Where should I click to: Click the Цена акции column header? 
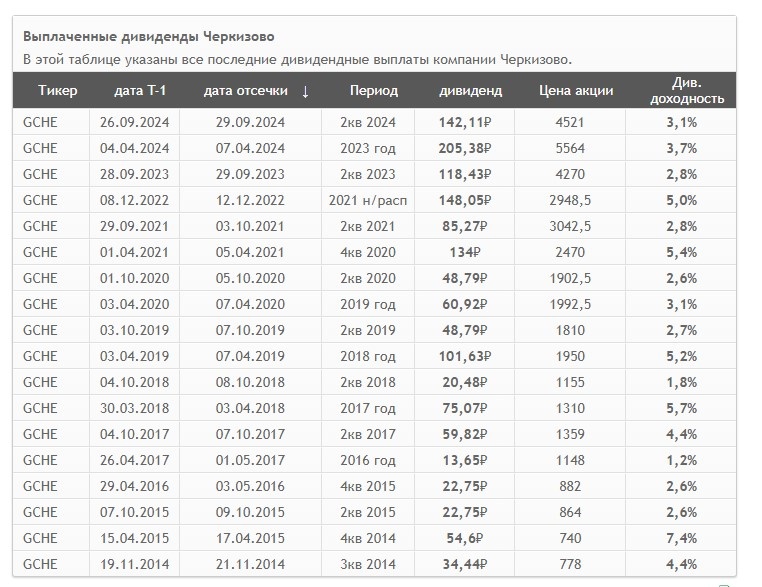tap(576, 90)
